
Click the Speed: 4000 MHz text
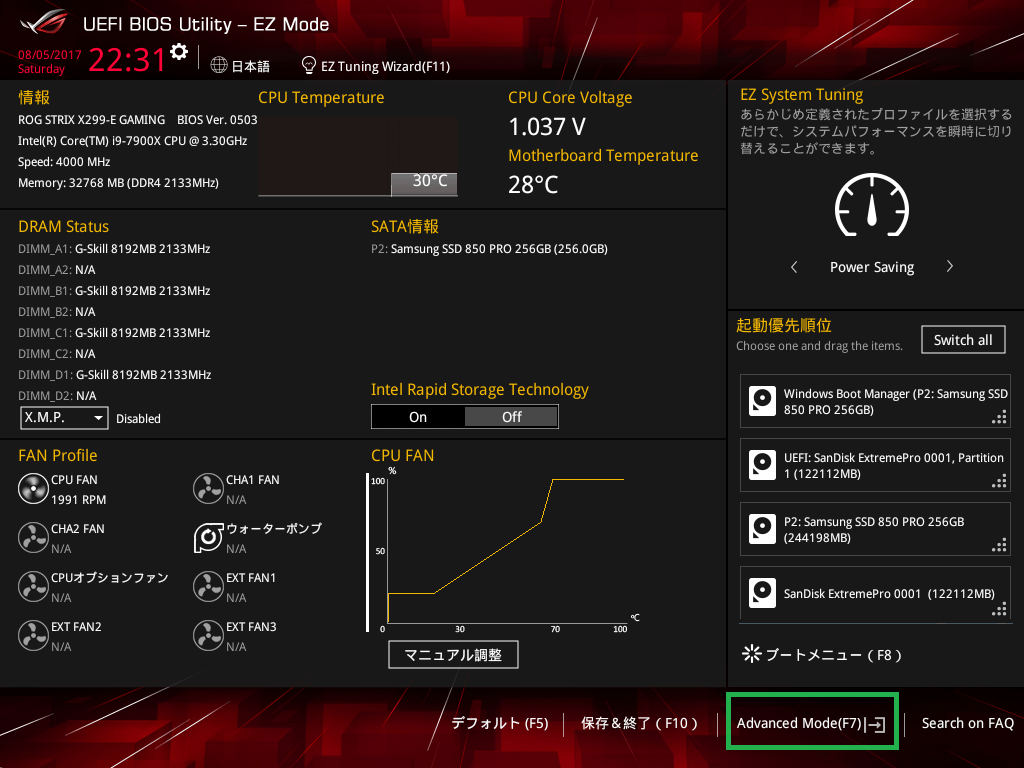(x=64, y=162)
